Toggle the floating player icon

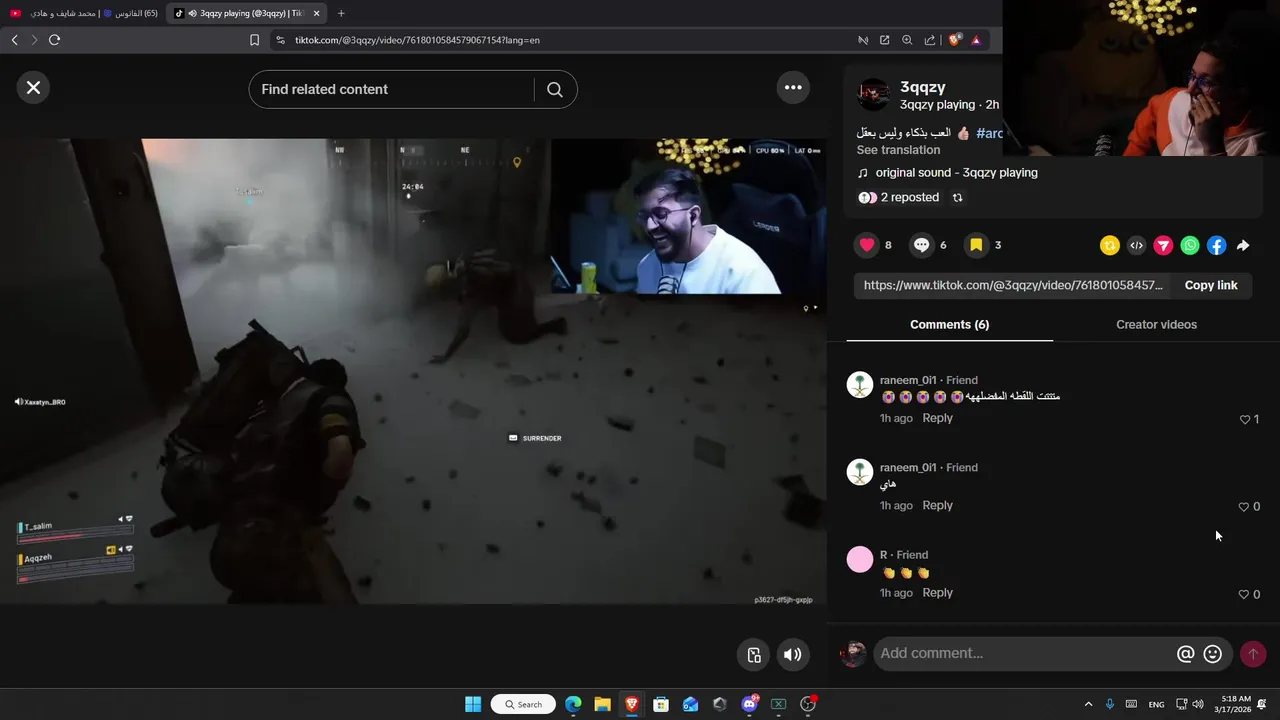pyautogui.click(x=754, y=655)
